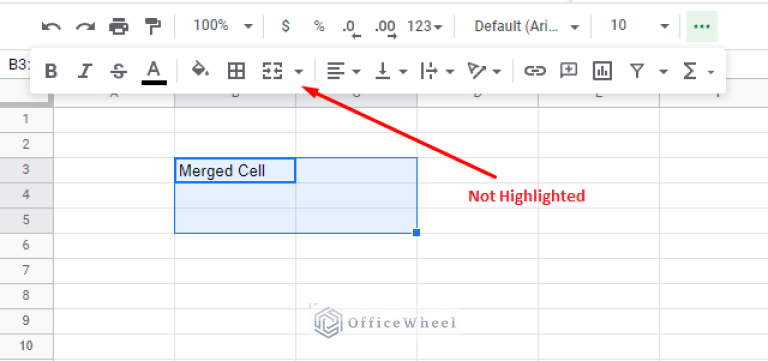The height and width of the screenshot is (361, 768).
Task: Click the Merge cells button
Action: pyautogui.click(x=272, y=72)
